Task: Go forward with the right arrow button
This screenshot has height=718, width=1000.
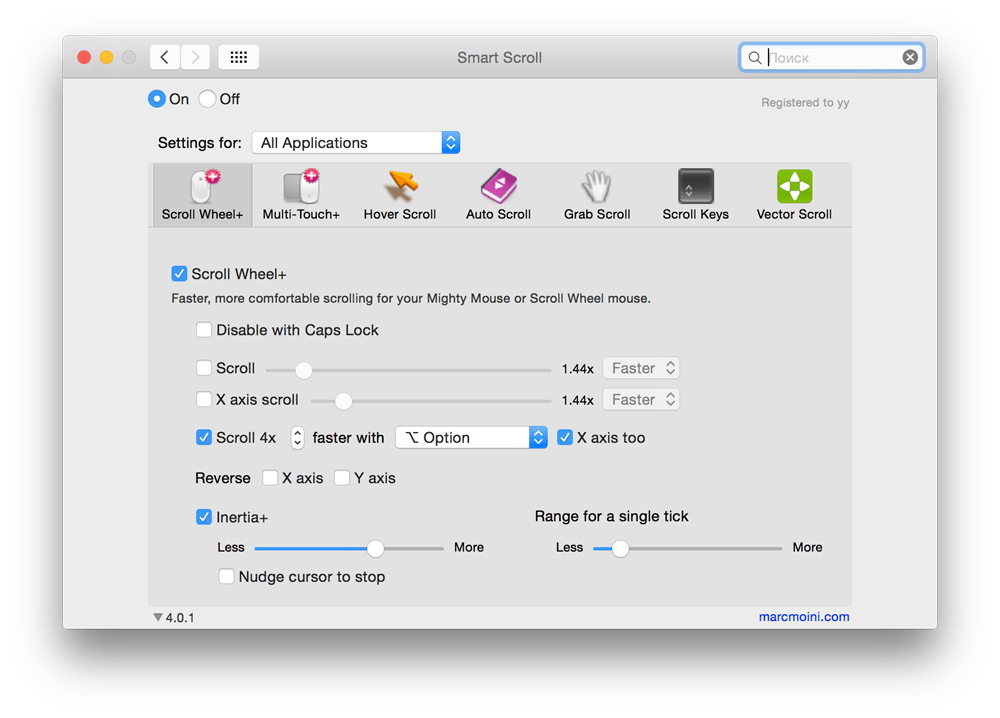Action: (x=195, y=57)
